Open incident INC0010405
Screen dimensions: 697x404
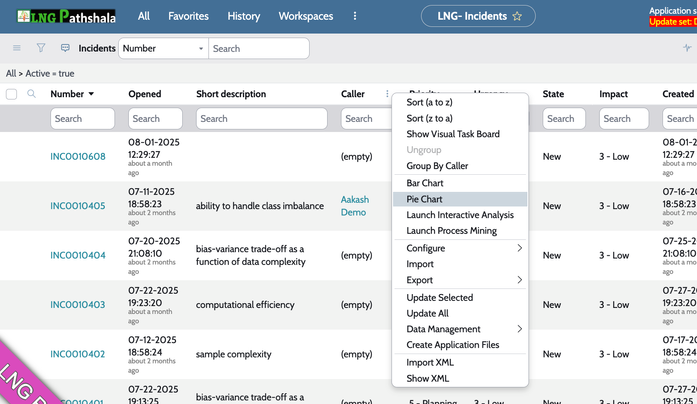(78, 206)
